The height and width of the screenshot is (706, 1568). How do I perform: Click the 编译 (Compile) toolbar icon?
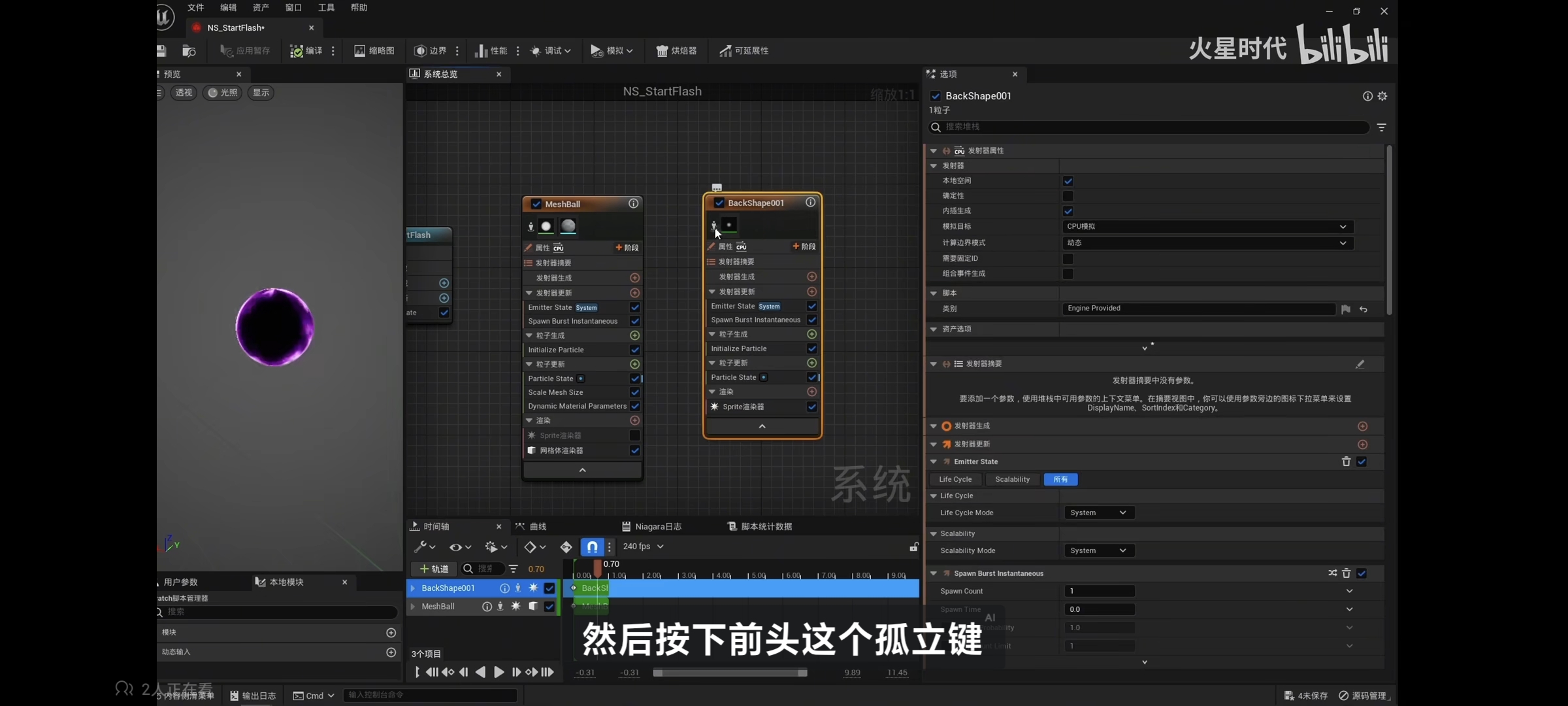tap(297, 51)
